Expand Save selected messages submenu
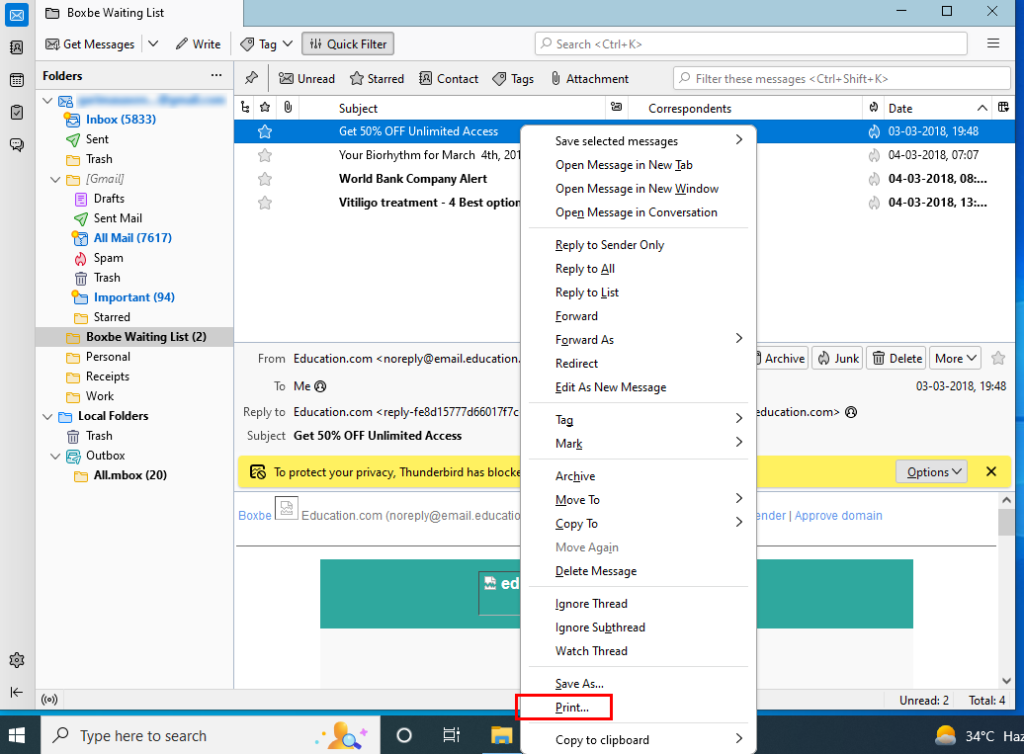The height and width of the screenshot is (754, 1024). pos(637,141)
